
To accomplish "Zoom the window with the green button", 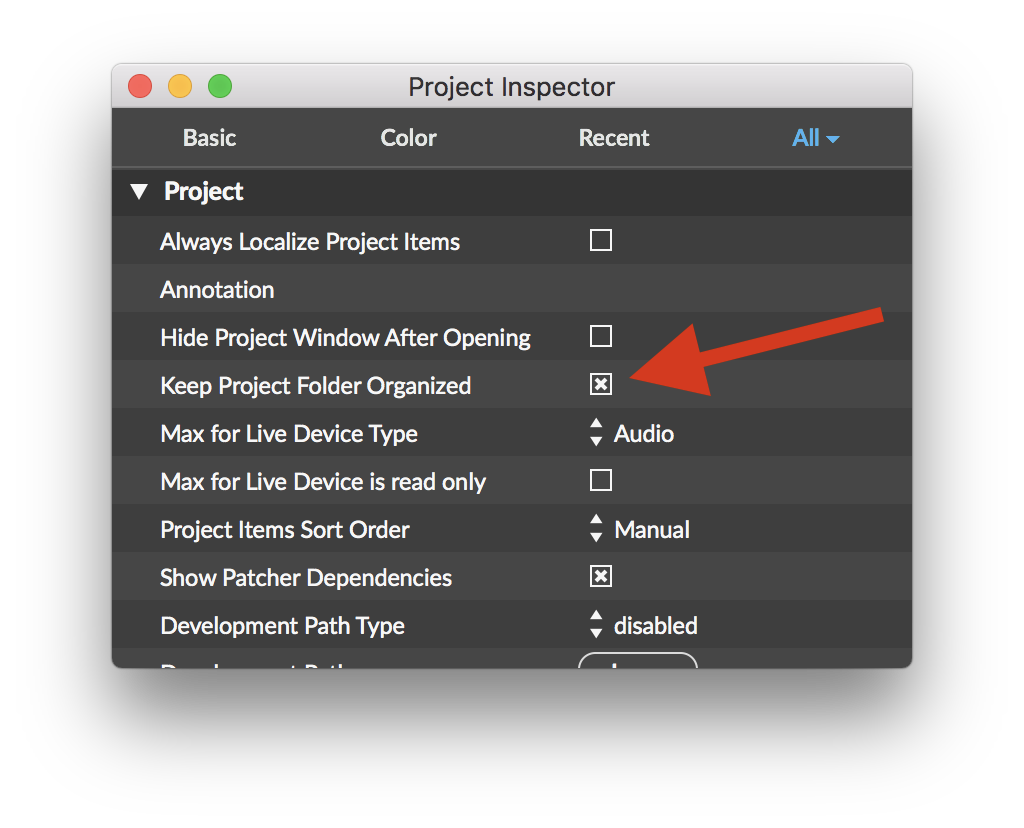I will pyautogui.click(x=220, y=86).
